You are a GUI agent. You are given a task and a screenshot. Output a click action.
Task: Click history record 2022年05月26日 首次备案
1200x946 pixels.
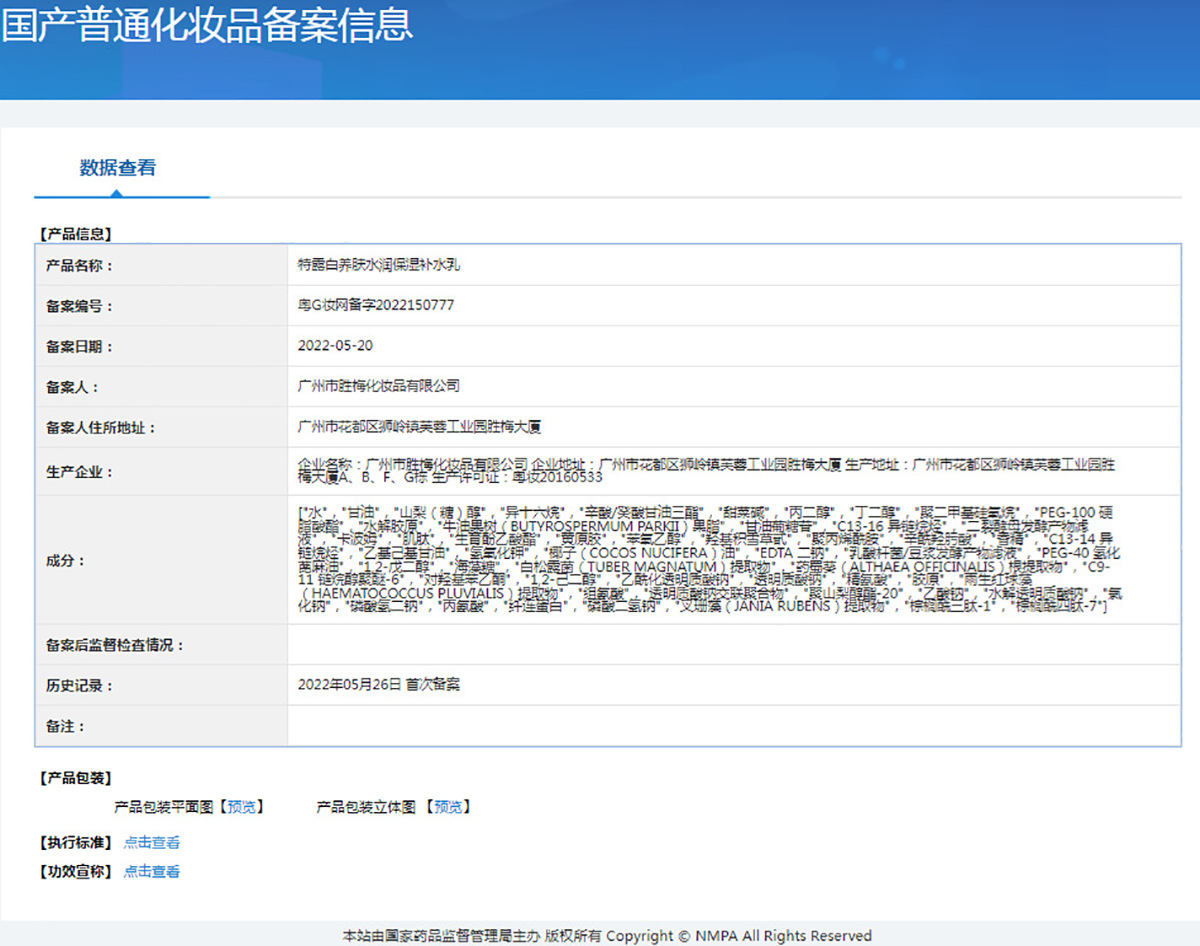(x=379, y=685)
